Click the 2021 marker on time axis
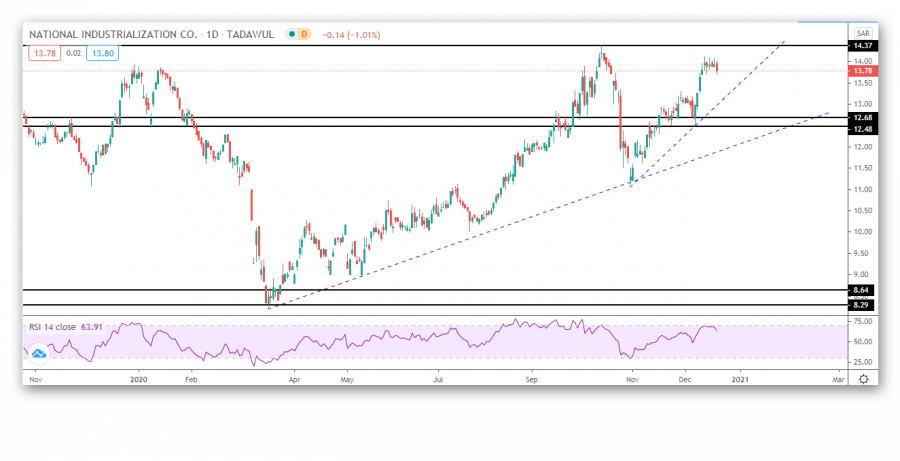This screenshot has width=900, height=461. [x=741, y=380]
